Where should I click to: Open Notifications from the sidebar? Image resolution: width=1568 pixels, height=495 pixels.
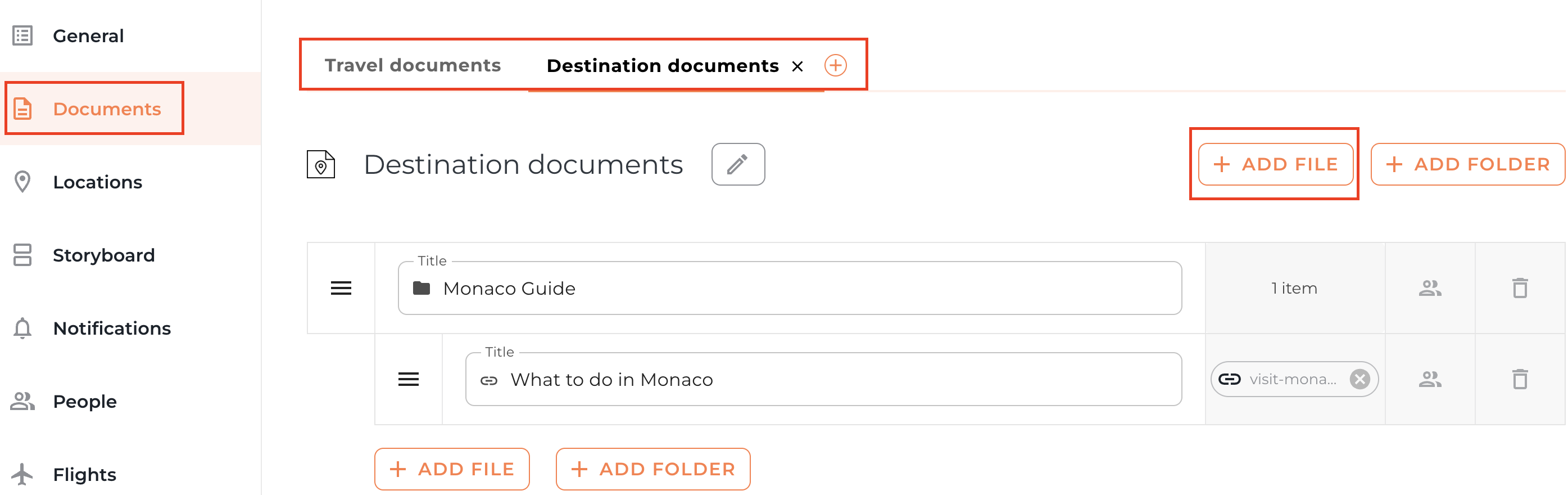tap(111, 328)
